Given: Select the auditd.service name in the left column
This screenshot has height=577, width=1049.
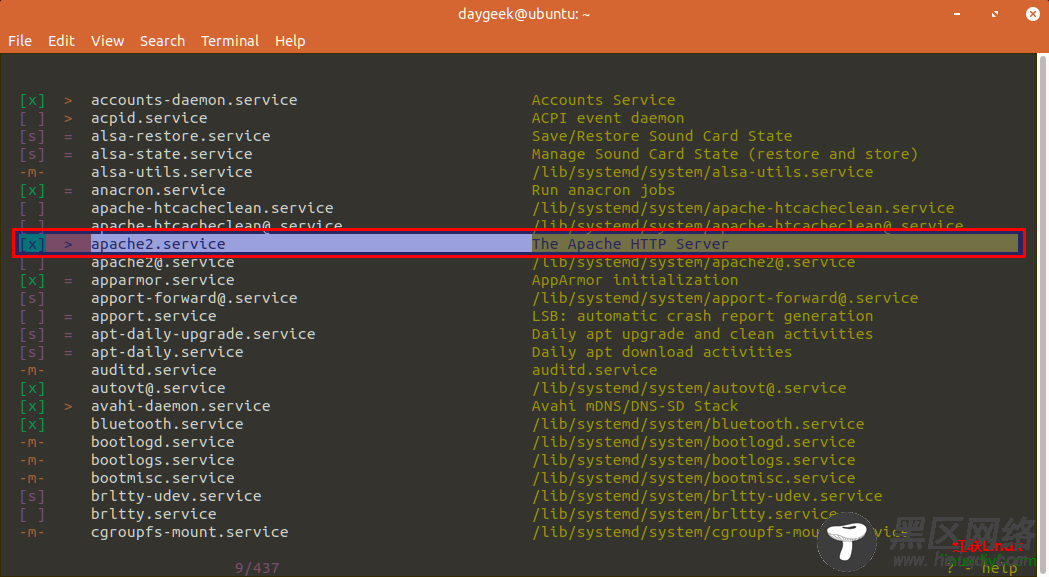Looking at the screenshot, I should tap(154, 371).
